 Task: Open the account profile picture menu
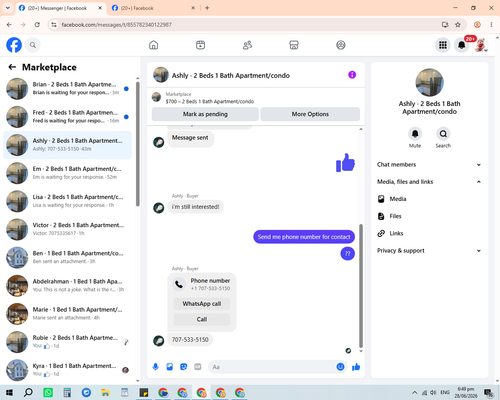coord(480,45)
